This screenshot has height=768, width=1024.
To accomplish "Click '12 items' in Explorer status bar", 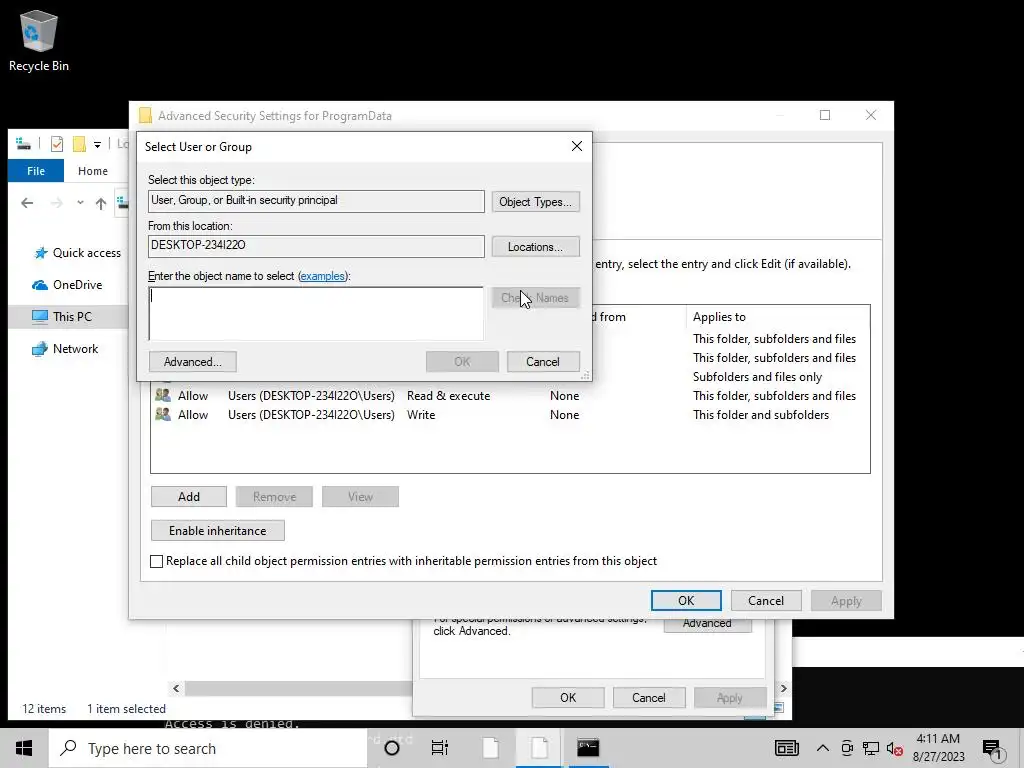I will [44, 709].
